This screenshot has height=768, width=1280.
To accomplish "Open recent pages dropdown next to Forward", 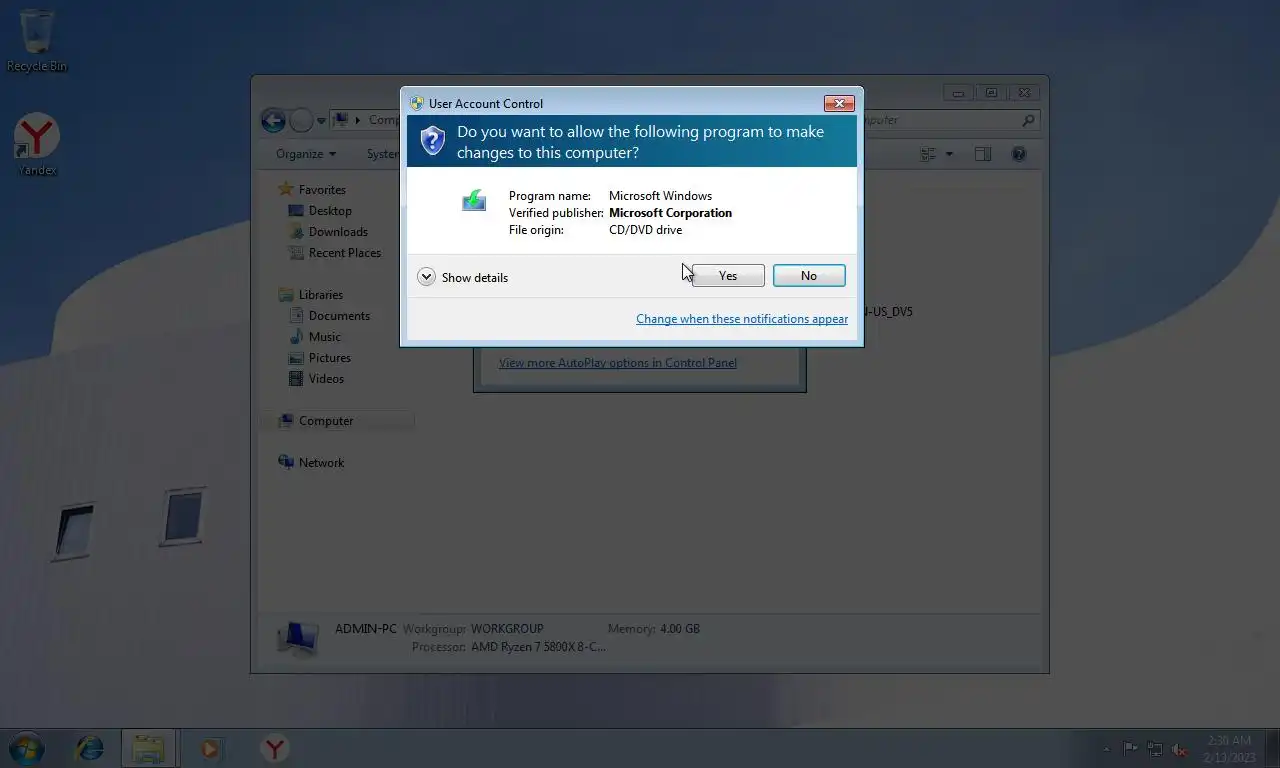I will (x=321, y=121).
